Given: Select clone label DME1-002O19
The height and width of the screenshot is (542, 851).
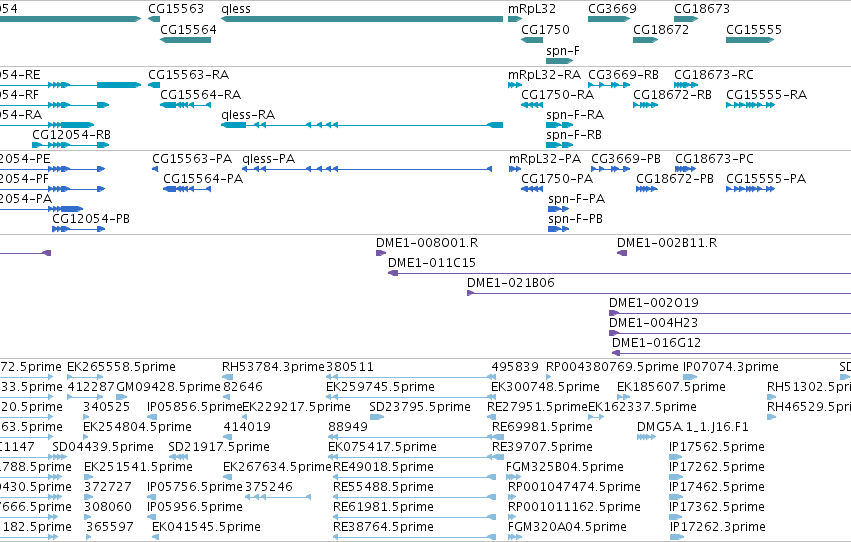Looking at the screenshot, I should (x=653, y=303).
